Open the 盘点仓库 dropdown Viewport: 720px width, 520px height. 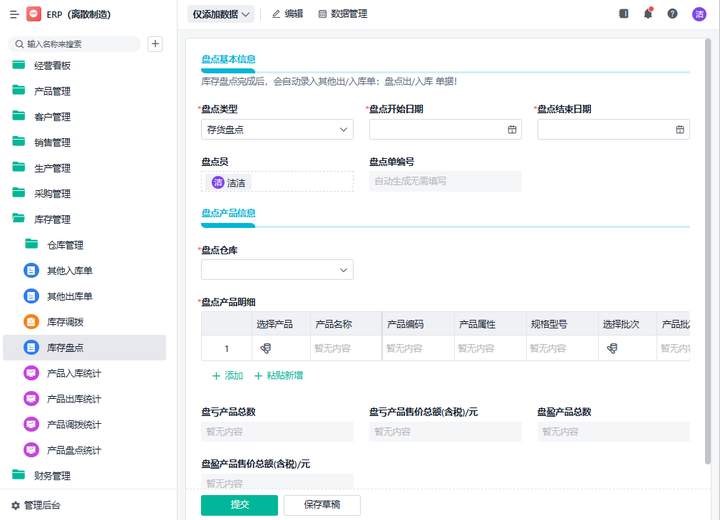(x=277, y=270)
